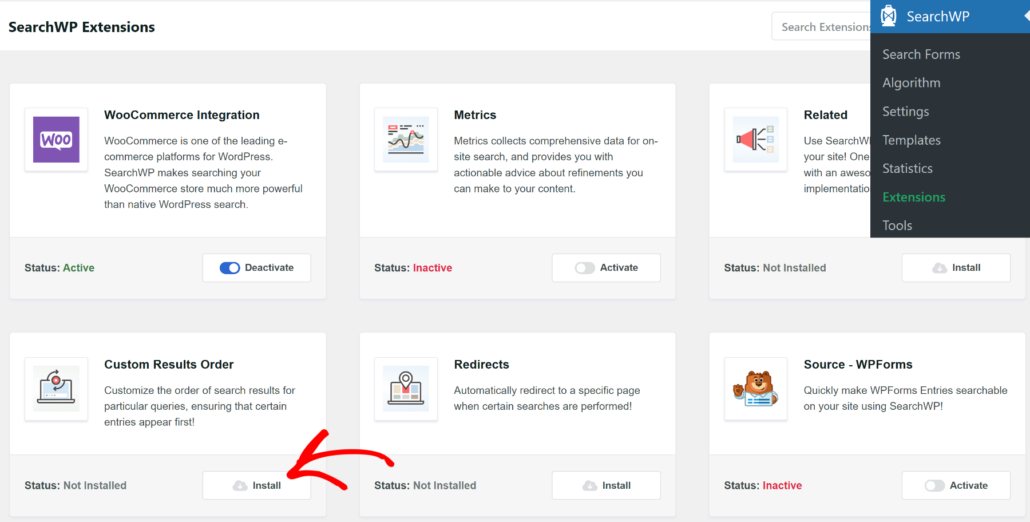Viewport: 1030px width, 522px height.
Task: Click Status: Not Installed on Related card
Action: pos(775,268)
